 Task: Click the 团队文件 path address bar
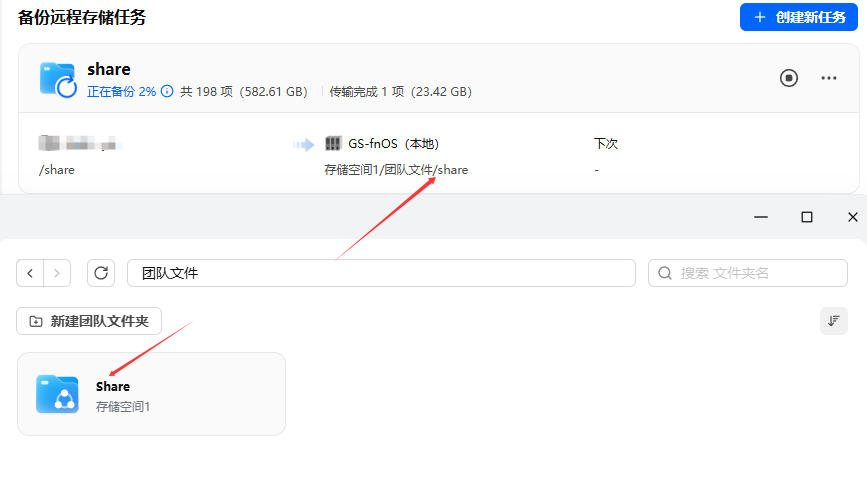pyautogui.click(x=381, y=273)
